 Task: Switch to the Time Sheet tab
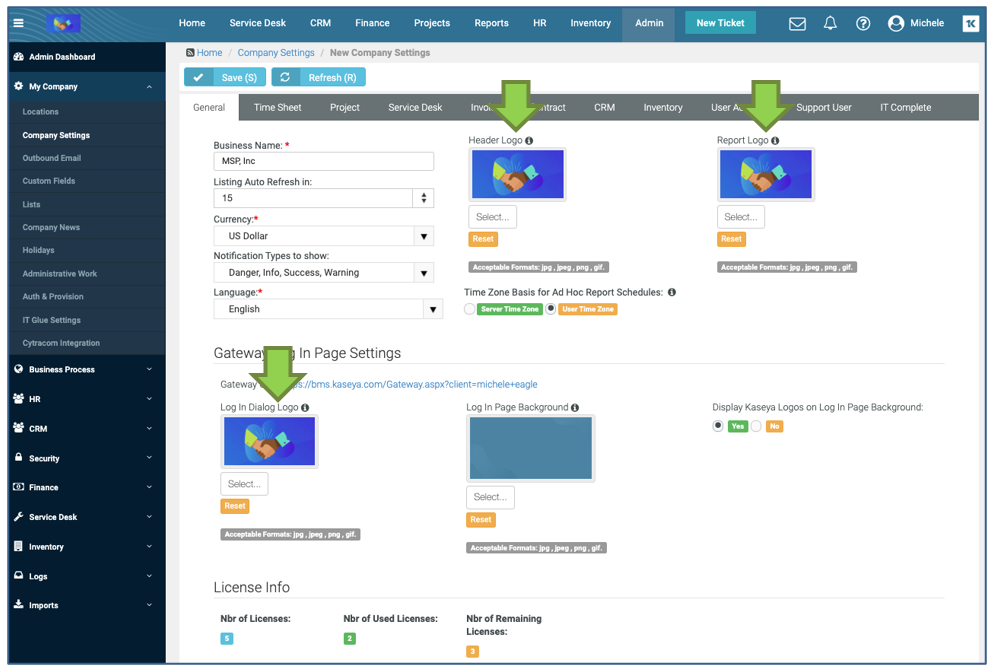pos(277,108)
